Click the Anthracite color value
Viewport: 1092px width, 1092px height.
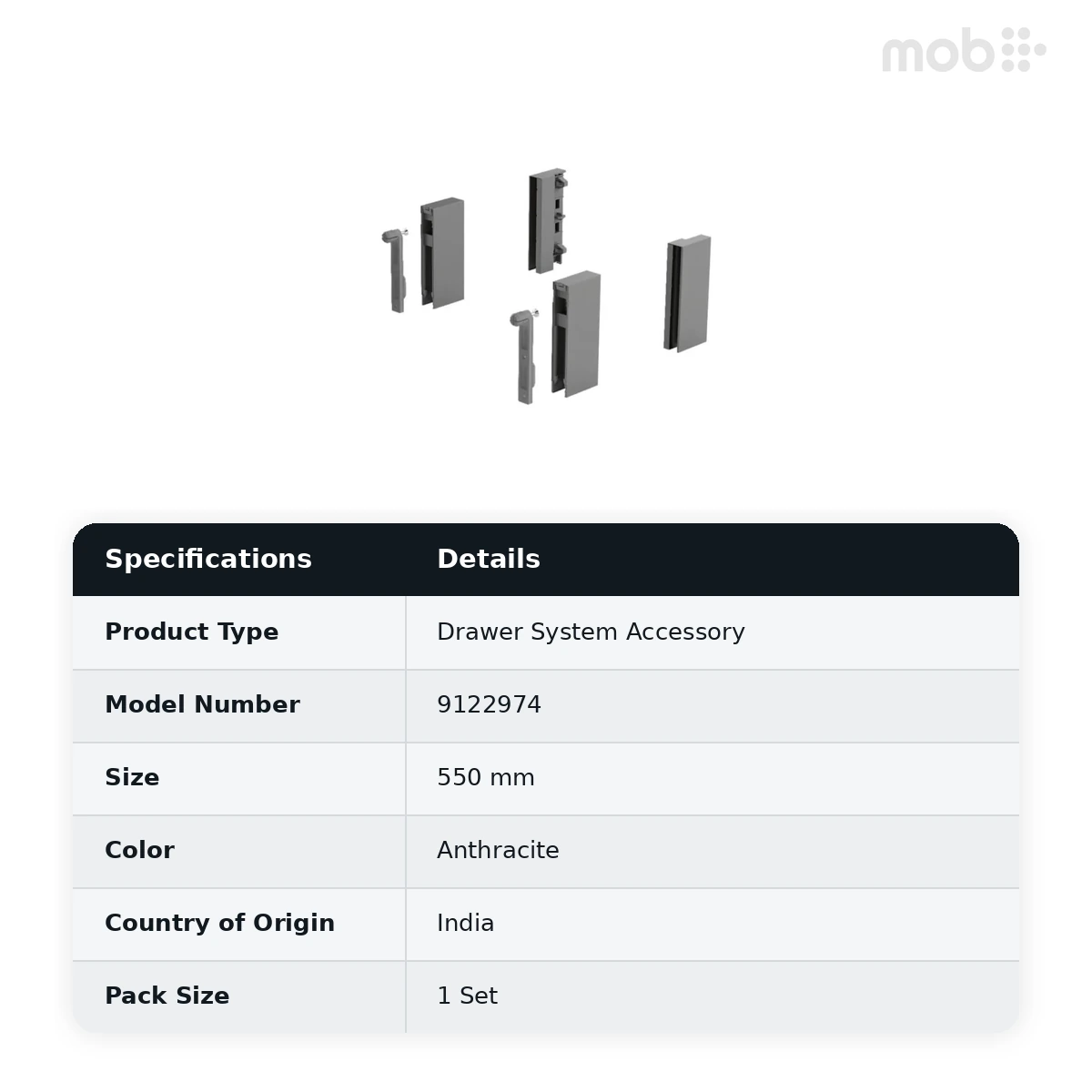pos(498,850)
